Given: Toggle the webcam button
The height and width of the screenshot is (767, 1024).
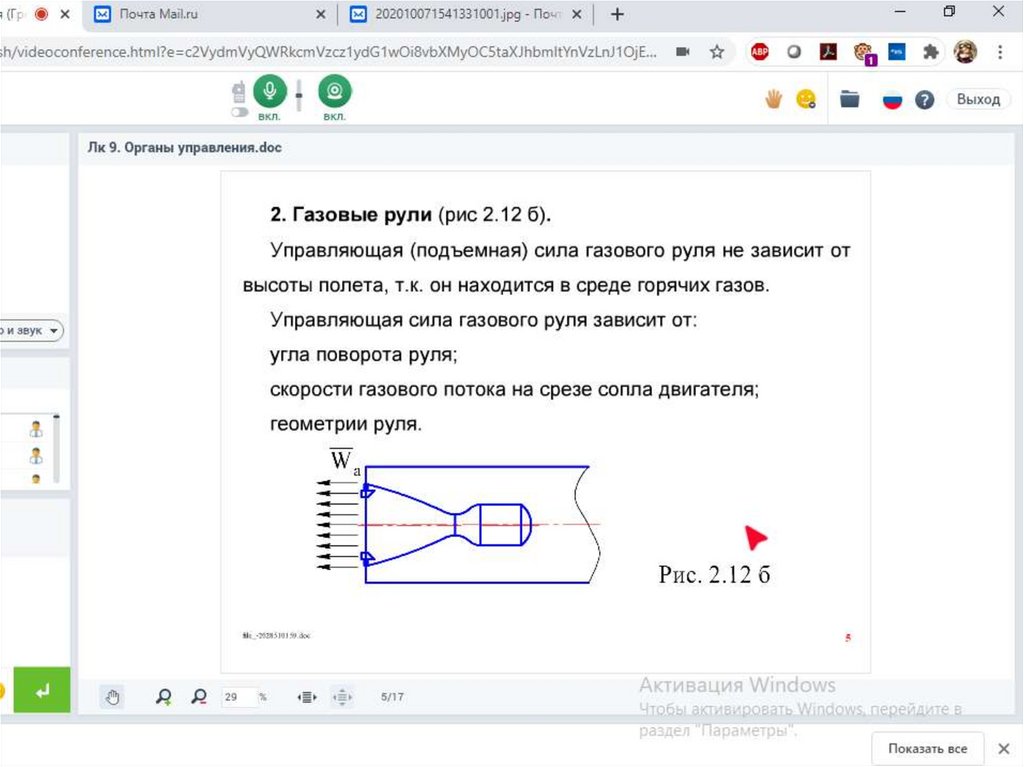Looking at the screenshot, I should [334, 92].
